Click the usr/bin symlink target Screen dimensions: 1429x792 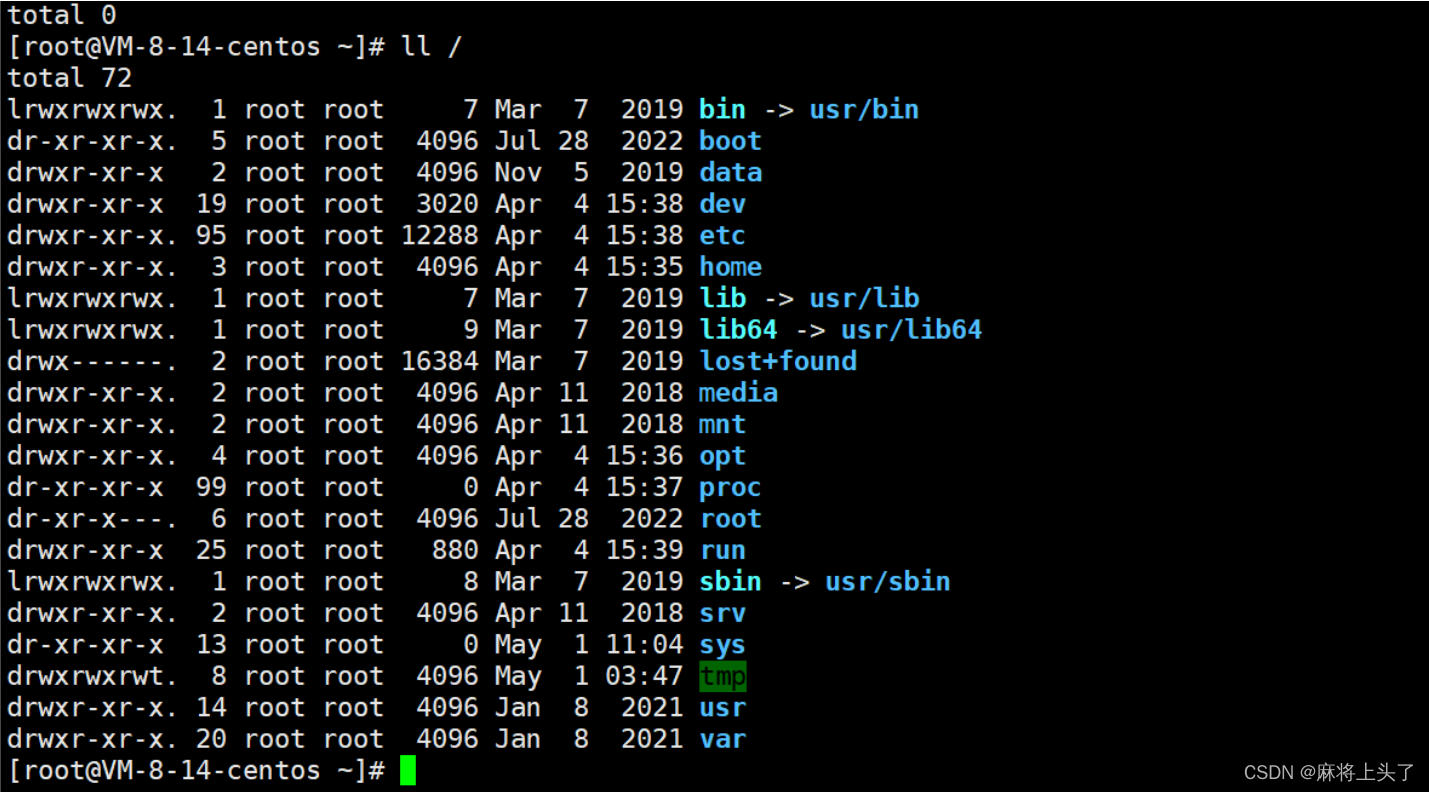(864, 109)
